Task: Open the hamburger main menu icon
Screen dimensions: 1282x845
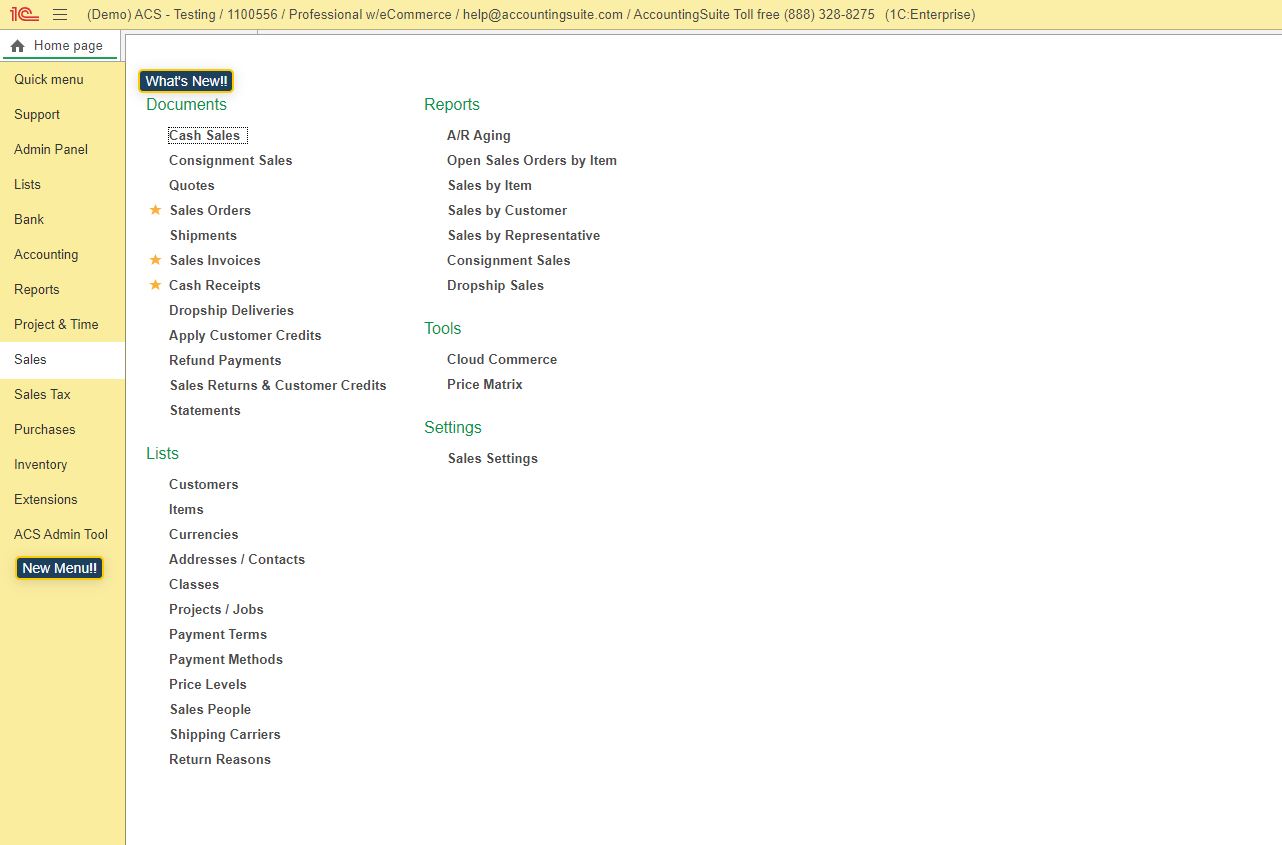Action: 60,15
